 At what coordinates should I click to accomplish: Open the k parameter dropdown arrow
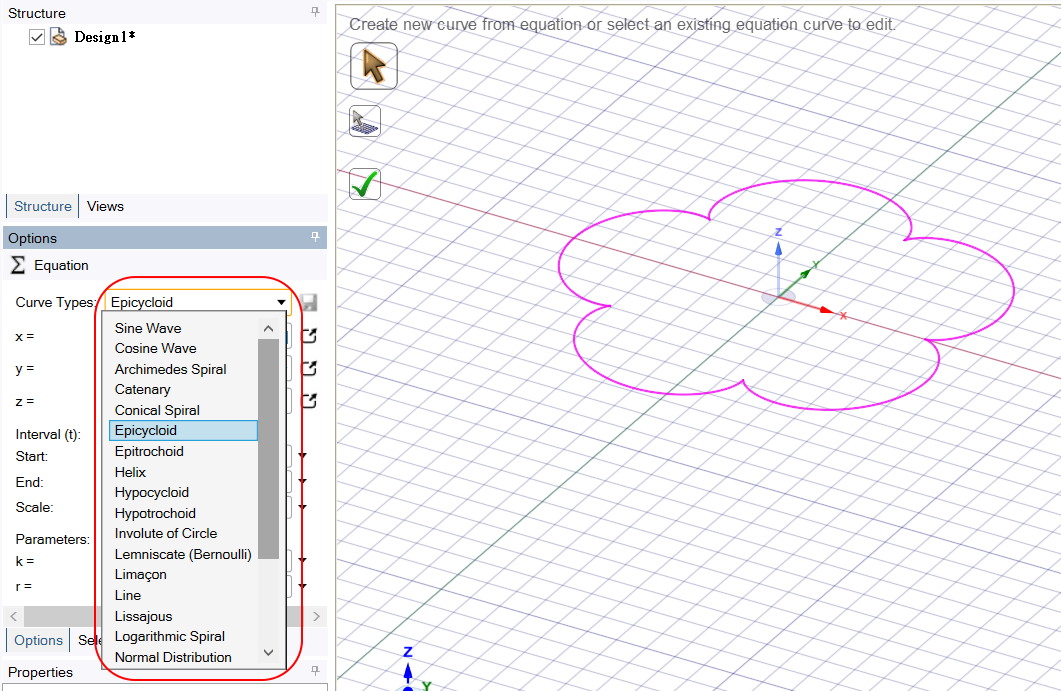pyautogui.click(x=302, y=560)
